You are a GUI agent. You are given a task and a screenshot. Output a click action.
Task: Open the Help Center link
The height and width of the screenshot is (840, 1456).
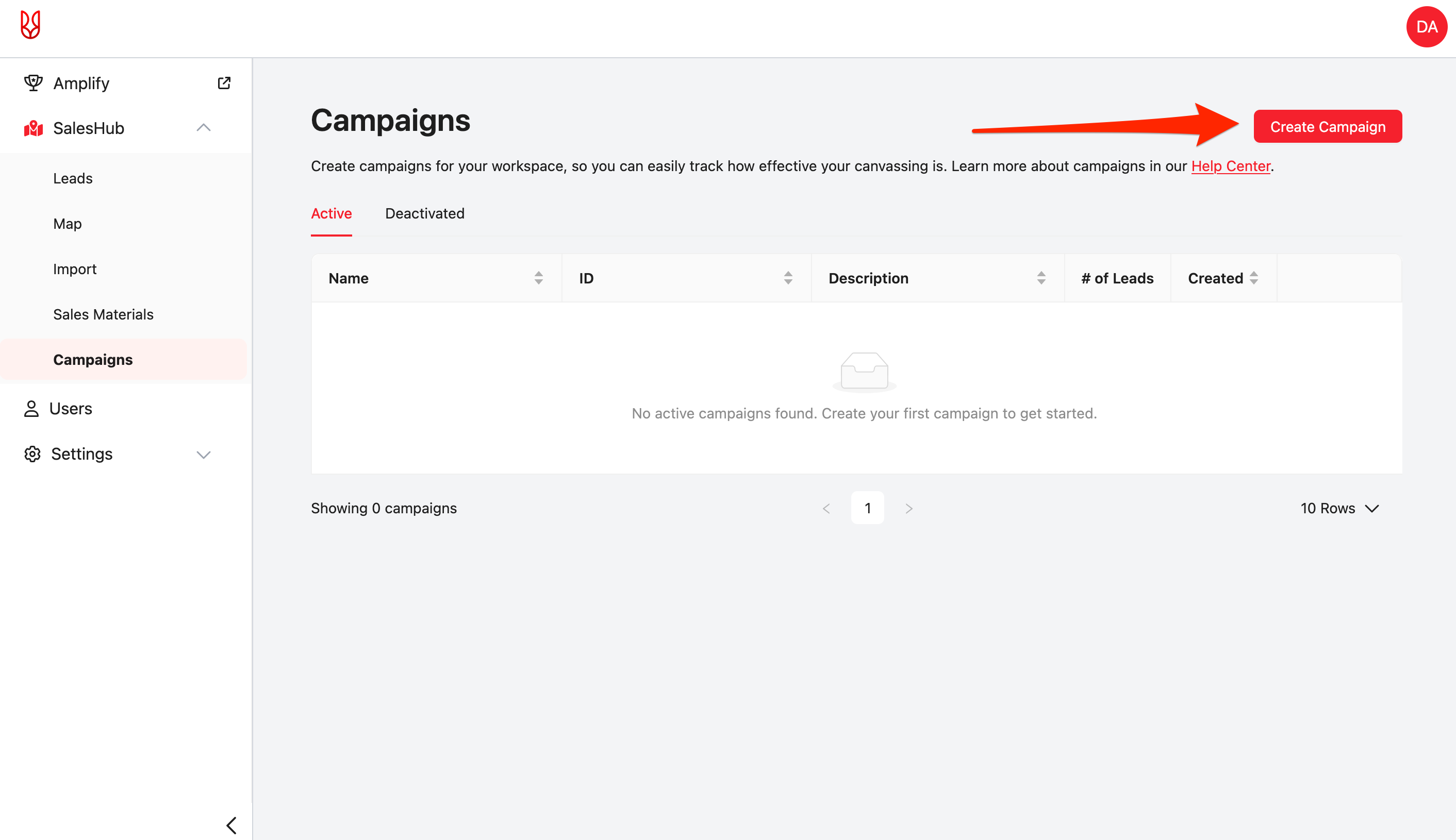(1230, 166)
